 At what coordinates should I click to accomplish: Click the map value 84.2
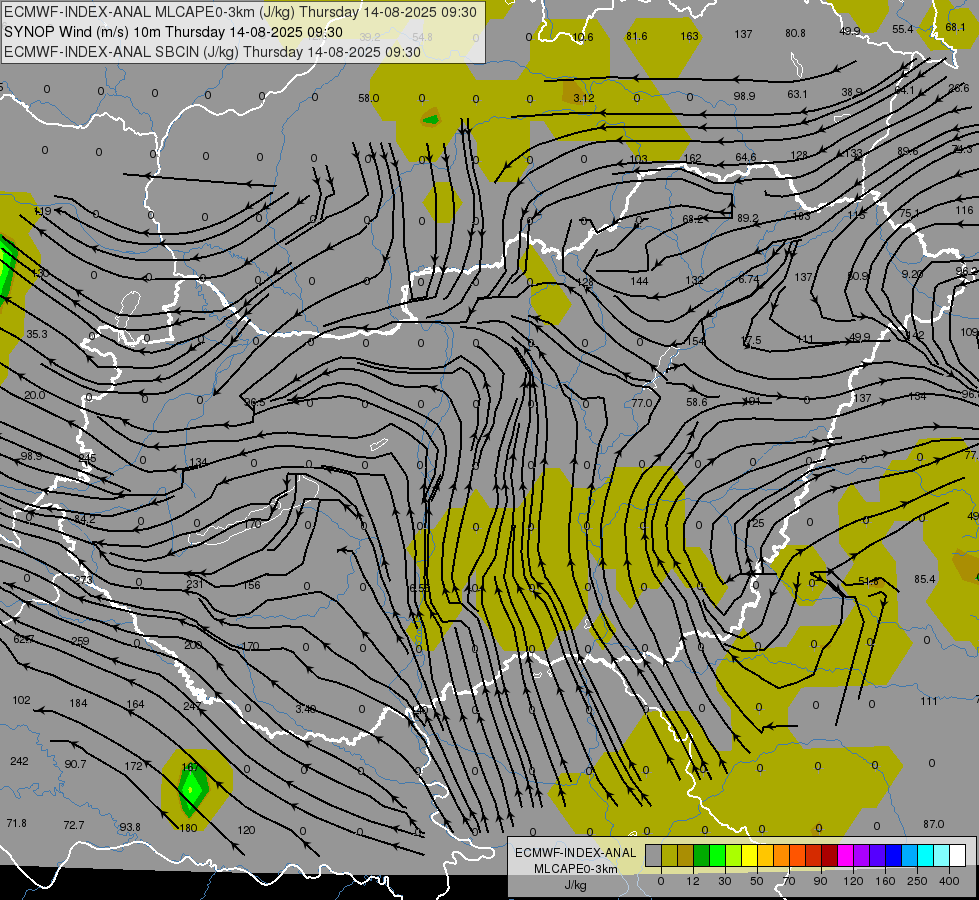coord(84,519)
